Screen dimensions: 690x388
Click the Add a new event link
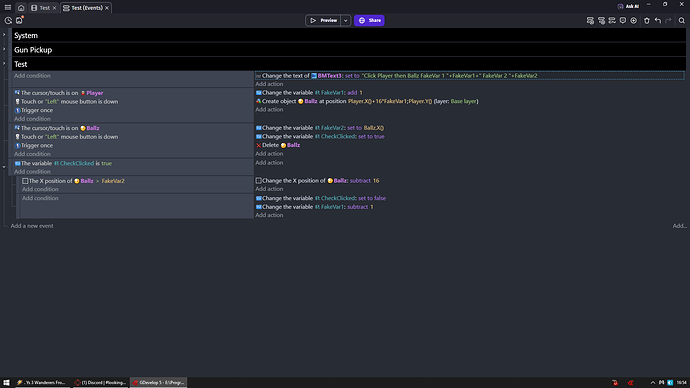(32, 226)
